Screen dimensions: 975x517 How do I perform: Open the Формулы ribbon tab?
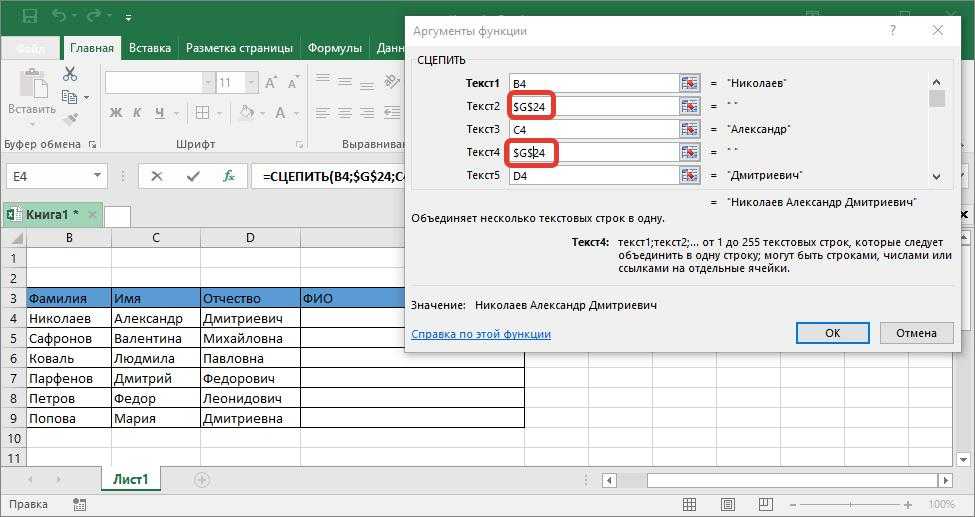[334, 47]
